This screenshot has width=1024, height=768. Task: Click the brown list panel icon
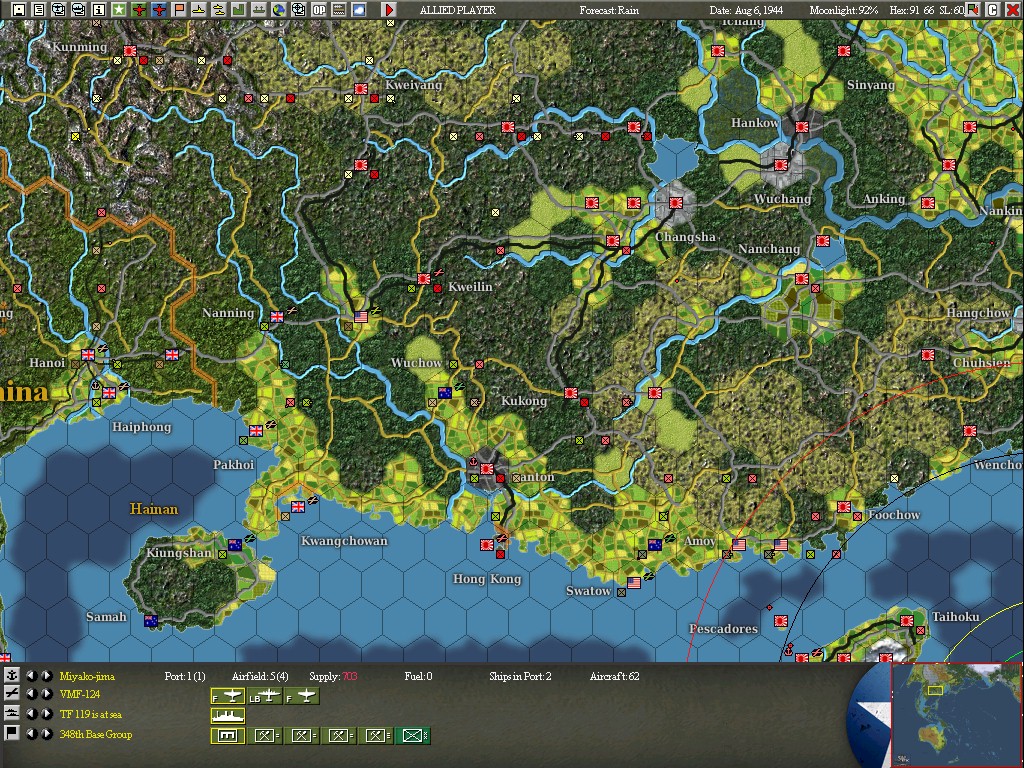pos(338,9)
